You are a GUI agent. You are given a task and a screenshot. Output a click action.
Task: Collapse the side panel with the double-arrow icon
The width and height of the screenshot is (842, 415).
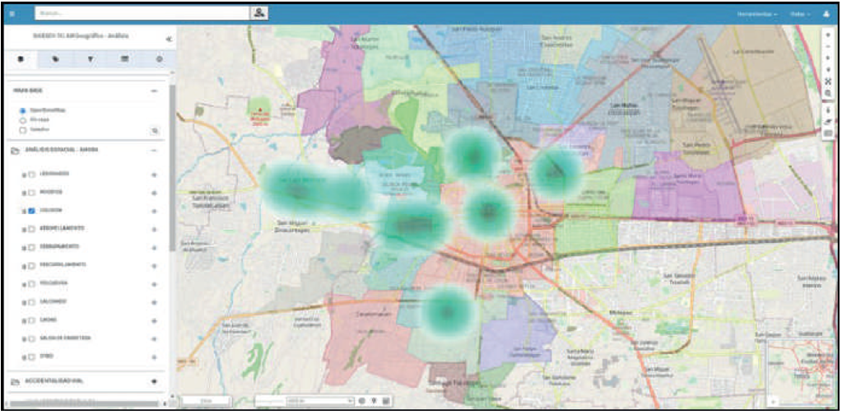[x=168, y=38]
